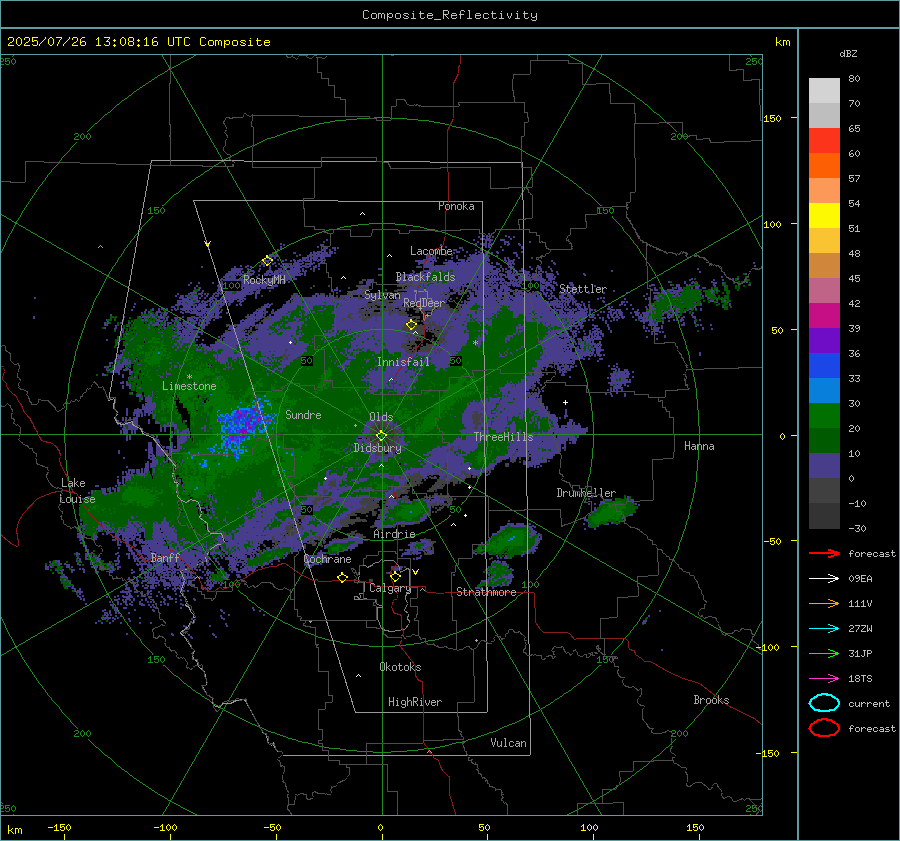Click the green 31JP arrow icon
The width and height of the screenshot is (900, 841).
[824, 653]
